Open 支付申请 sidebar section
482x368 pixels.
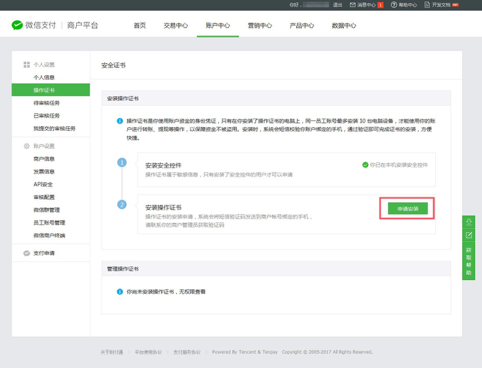tap(44, 253)
